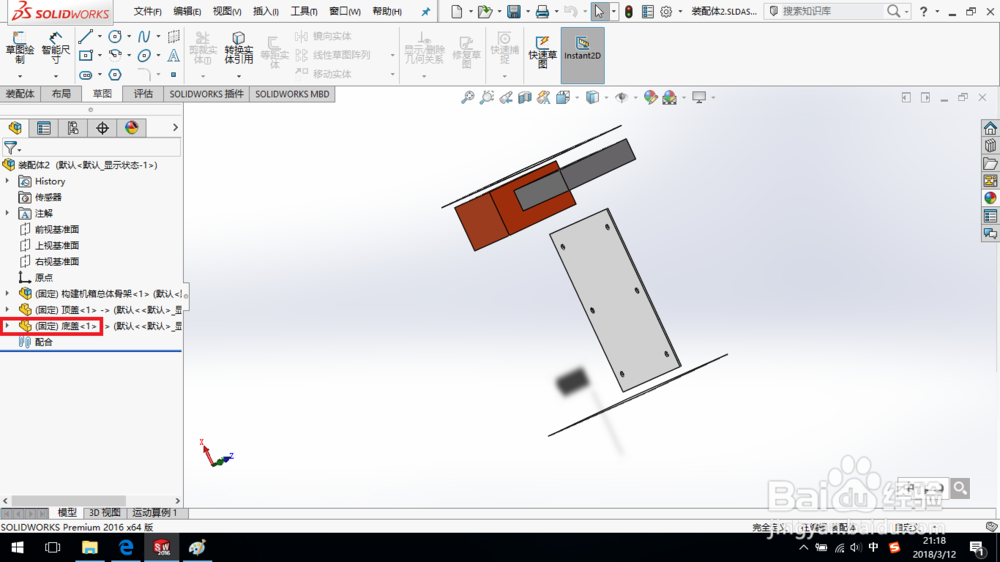Click the Open file icon
The width and height of the screenshot is (1000, 562).
coord(485,11)
